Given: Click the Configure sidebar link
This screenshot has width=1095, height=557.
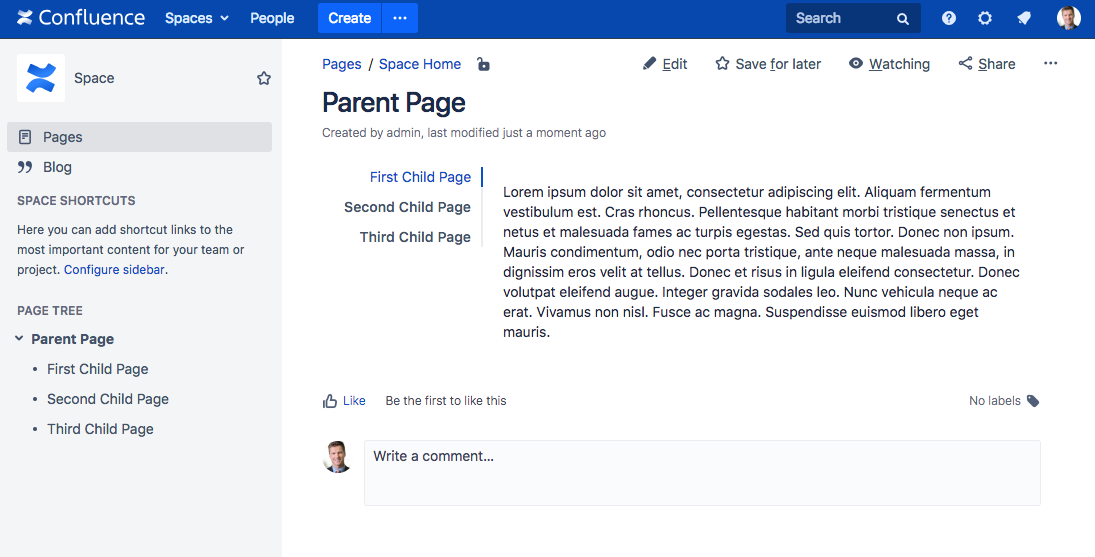Looking at the screenshot, I should click(114, 270).
